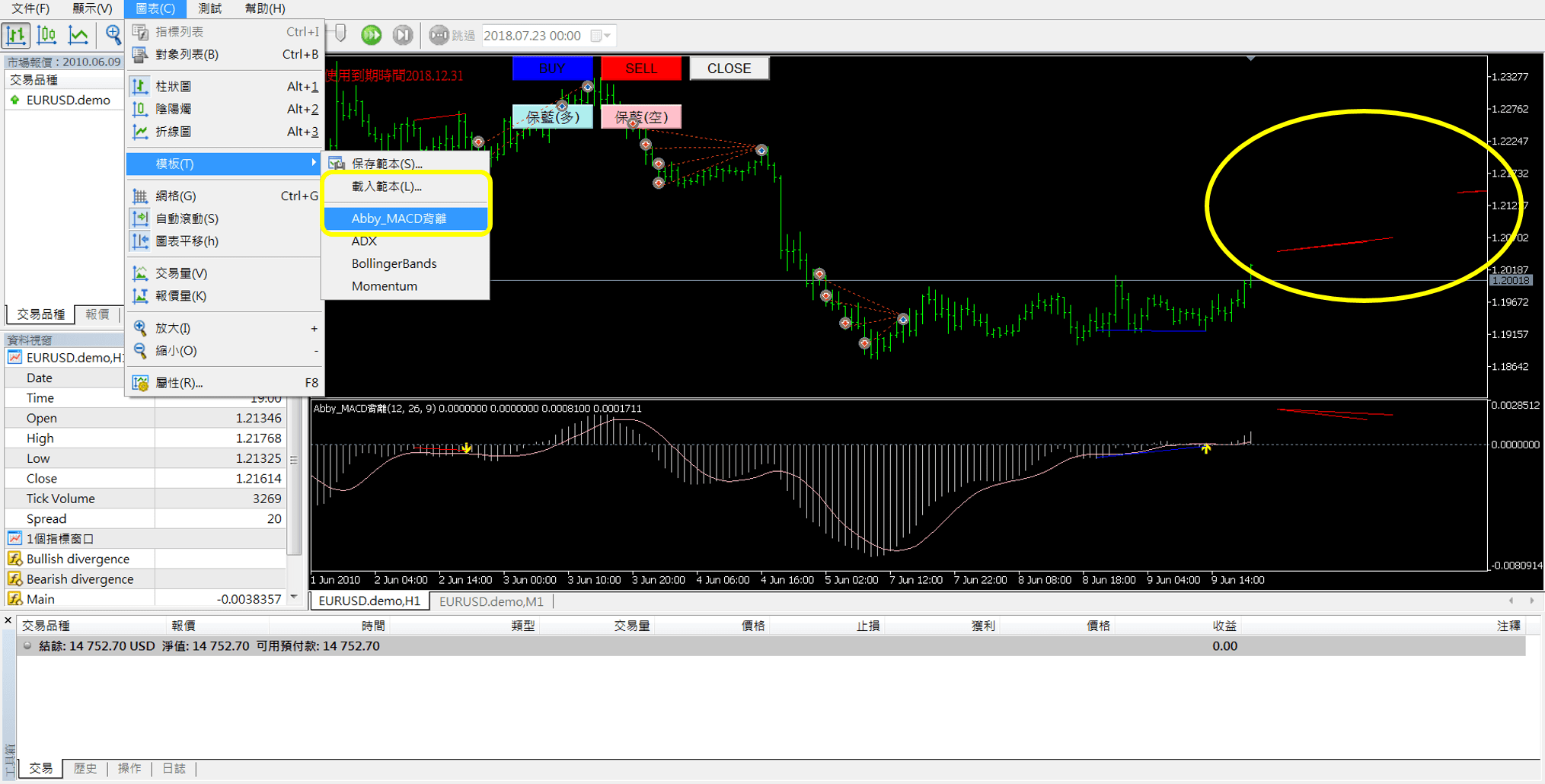Screen dimensions: 1545x784
Task: Click the blue BUY button
Action: [x=552, y=69]
